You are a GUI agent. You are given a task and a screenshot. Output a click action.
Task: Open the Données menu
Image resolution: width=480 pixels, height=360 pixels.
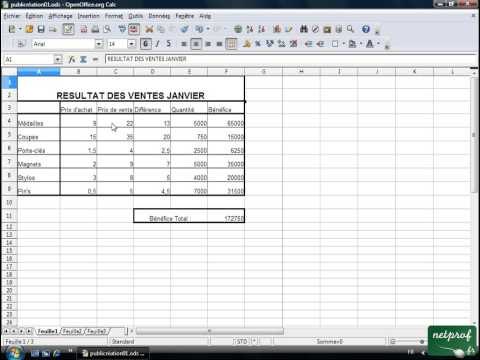[159, 16]
